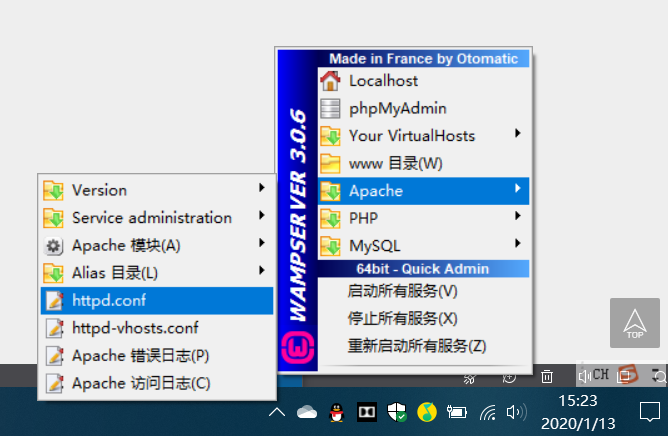Click the www 目录 folder icon
668x436 pixels.
click(330, 163)
